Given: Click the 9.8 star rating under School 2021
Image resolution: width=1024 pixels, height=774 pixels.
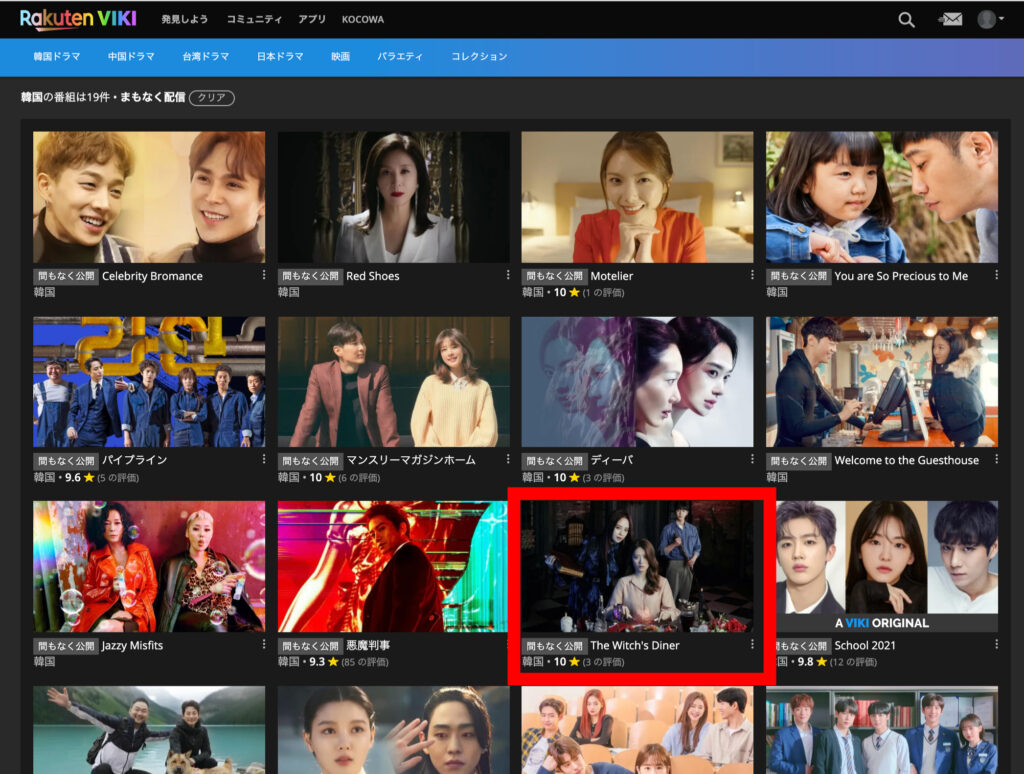Looking at the screenshot, I should (812, 662).
